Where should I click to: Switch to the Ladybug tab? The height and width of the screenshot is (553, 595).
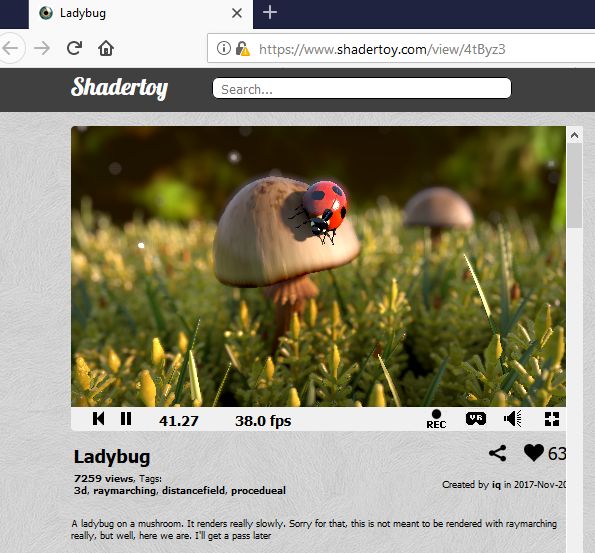[x=141, y=14]
